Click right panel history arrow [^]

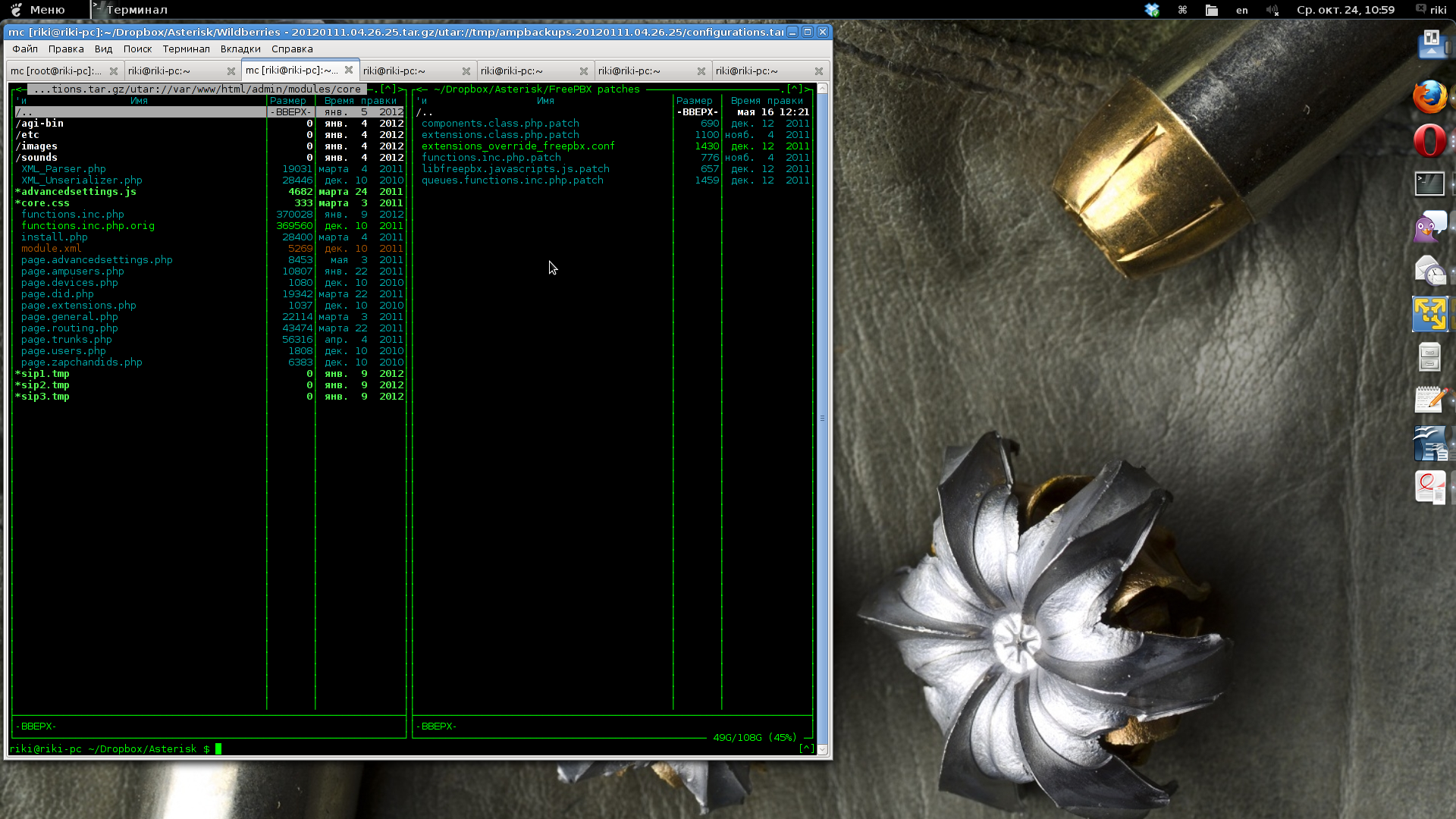point(795,89)
